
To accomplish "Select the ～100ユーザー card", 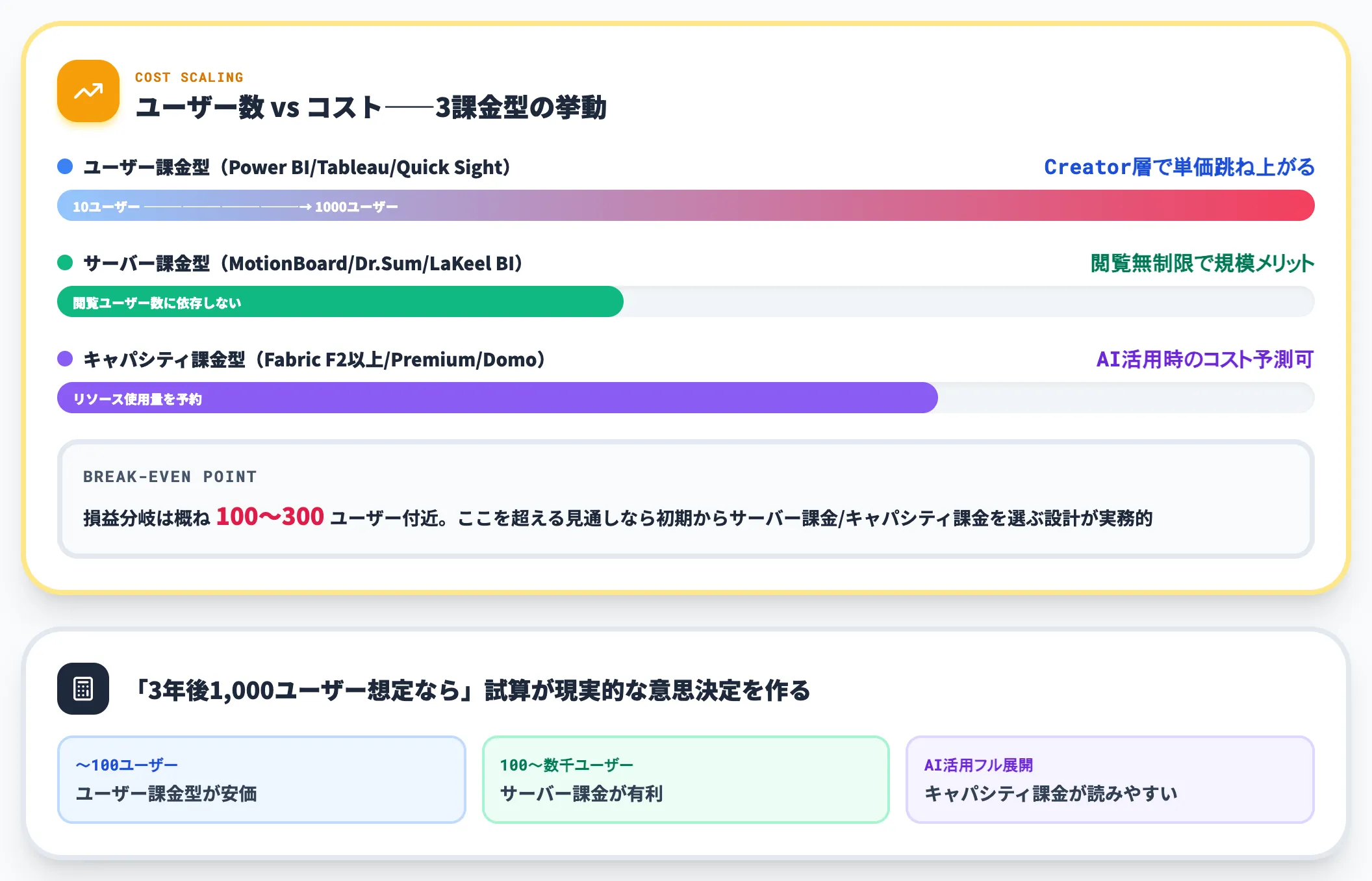I will tap(262, 780).
